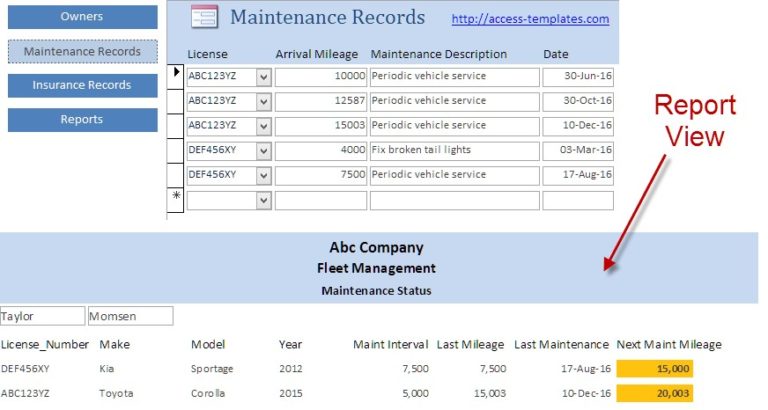Click the Momsen last name field

130,316
